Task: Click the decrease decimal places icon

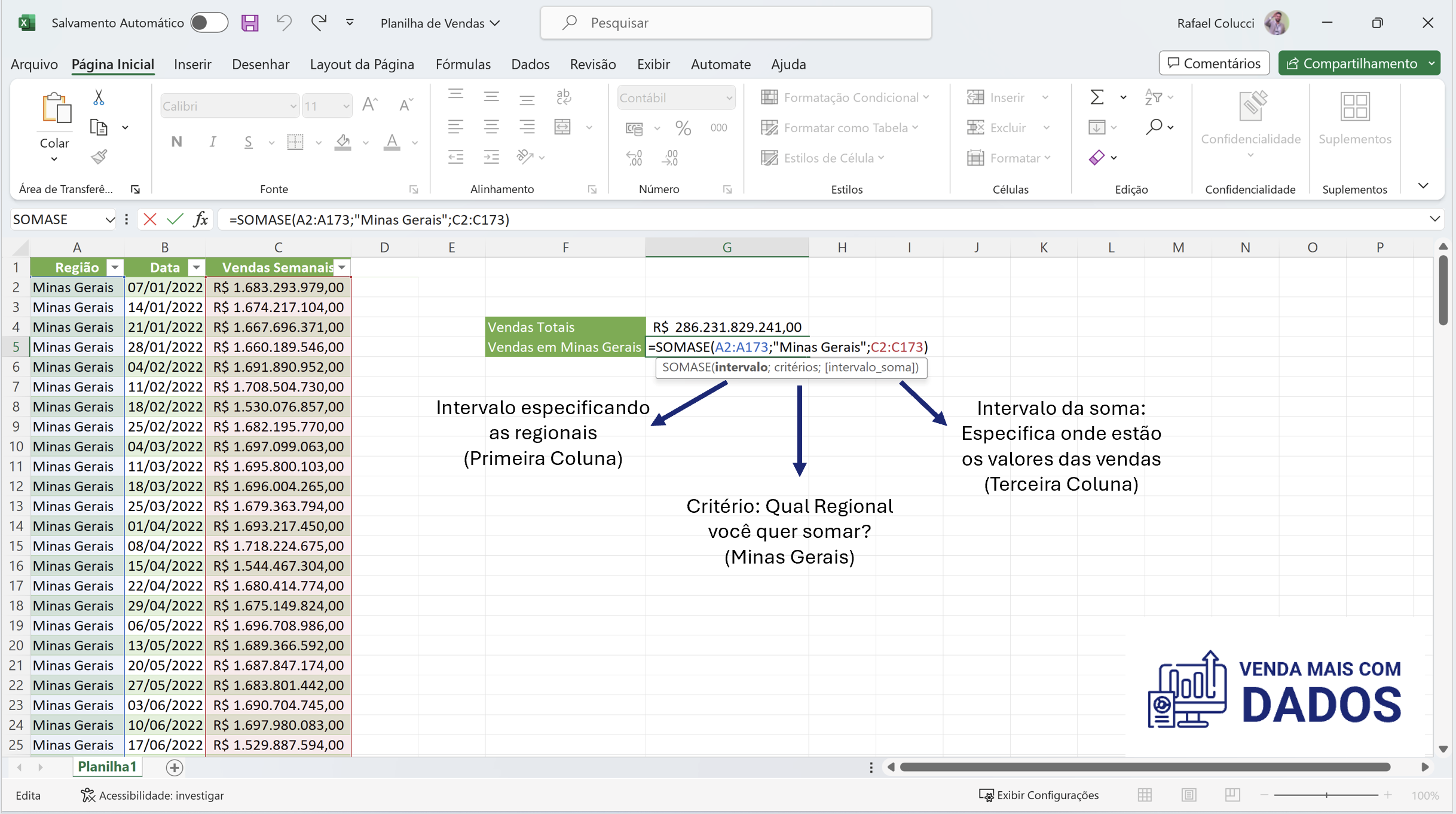Action: [x=671, y=158]
